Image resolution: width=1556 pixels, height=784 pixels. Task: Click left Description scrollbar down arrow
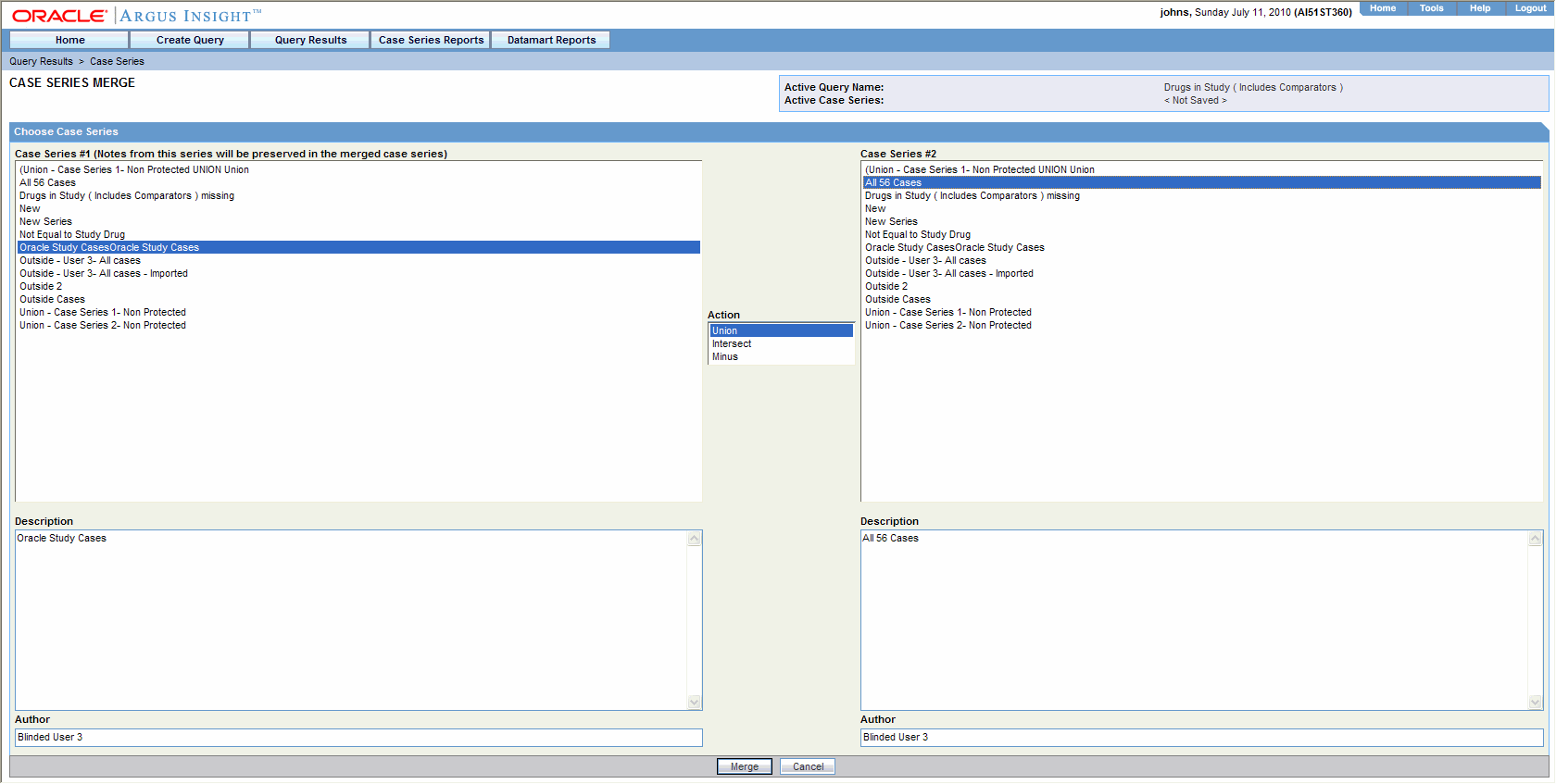coord(695,703)
